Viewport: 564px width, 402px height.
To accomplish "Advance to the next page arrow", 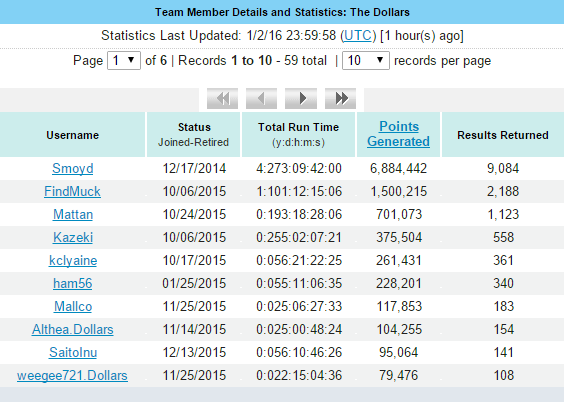I will pos(301,98).
